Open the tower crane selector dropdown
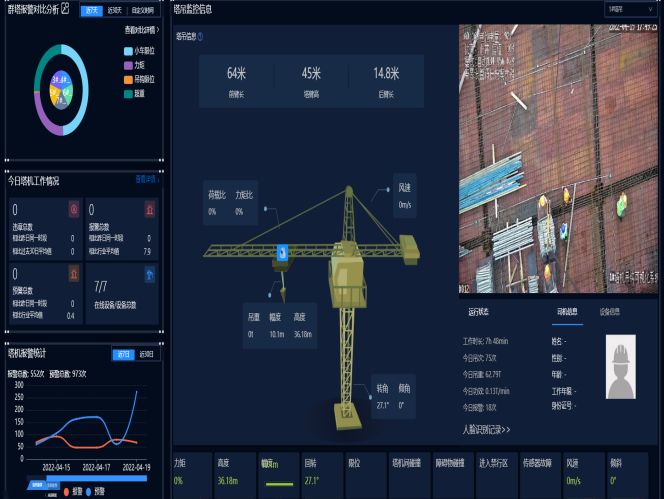 [630, 9]
